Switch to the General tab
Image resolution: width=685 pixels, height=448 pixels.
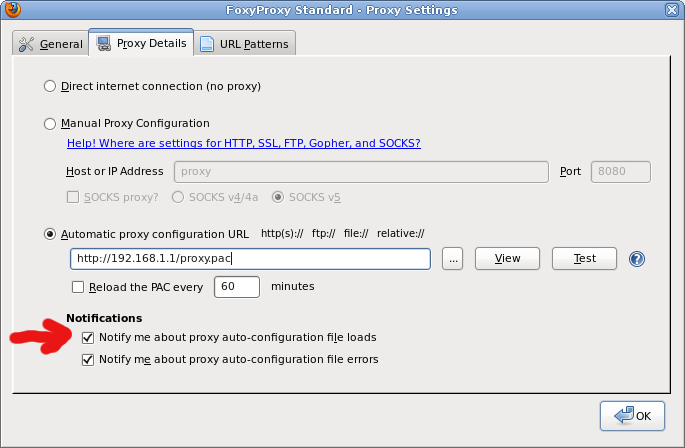click(x=50, y=44)
